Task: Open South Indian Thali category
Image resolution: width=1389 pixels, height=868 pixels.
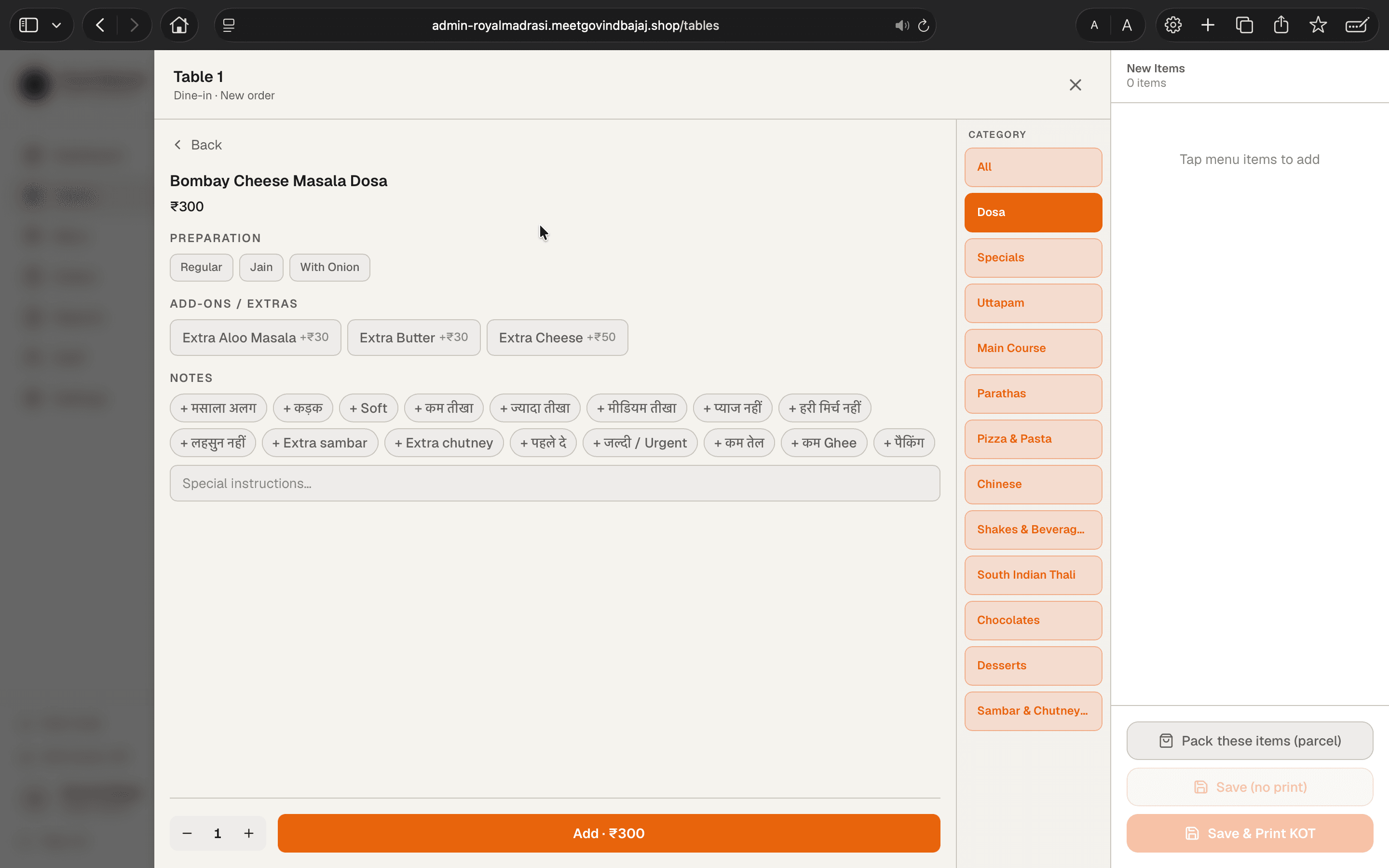Action: tap(1033, 575)
